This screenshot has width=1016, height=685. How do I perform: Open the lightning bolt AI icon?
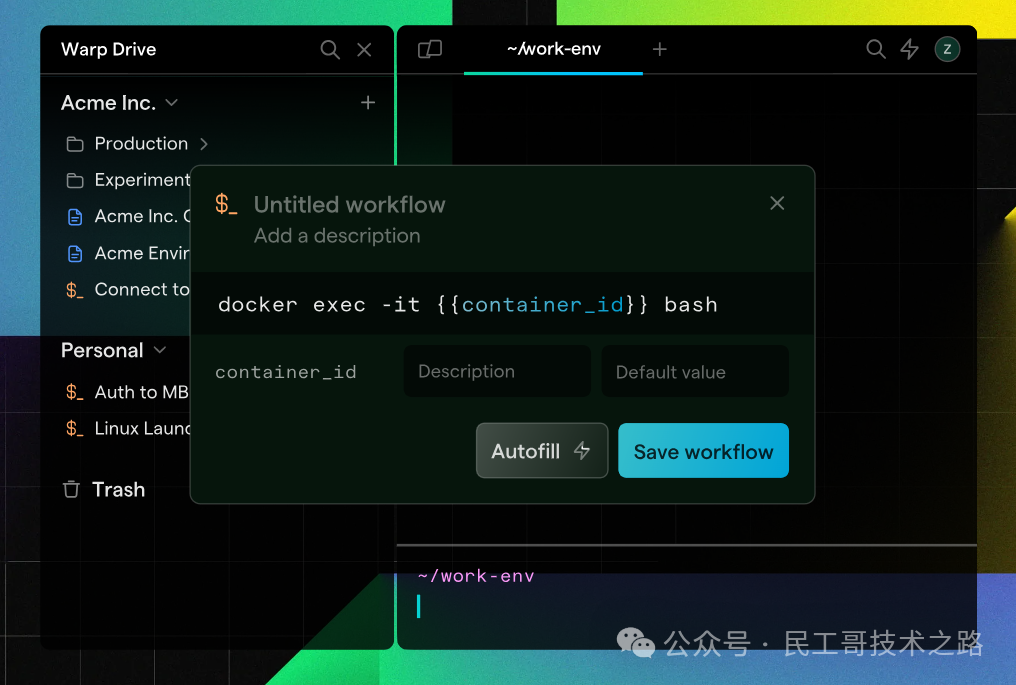[x=910, y=49]
